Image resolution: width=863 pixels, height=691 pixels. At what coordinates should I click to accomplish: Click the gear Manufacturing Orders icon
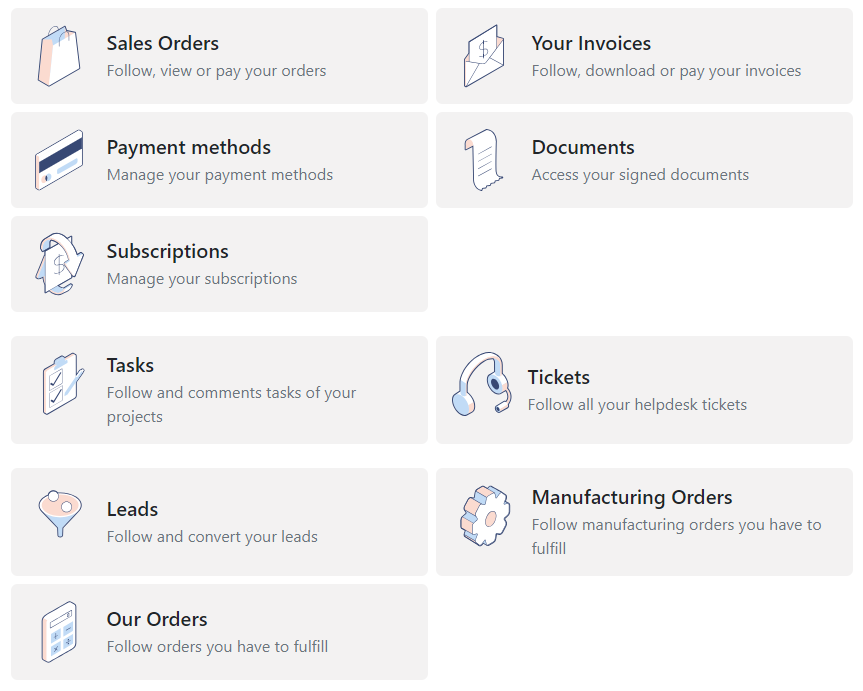coord(484,516)
